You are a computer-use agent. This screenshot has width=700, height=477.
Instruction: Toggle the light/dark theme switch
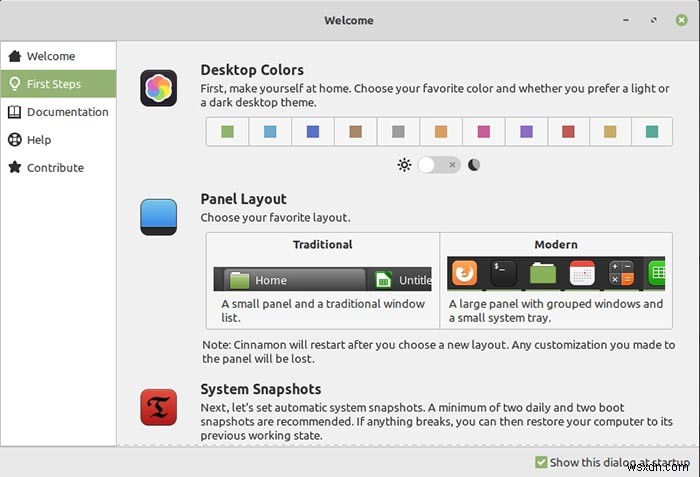439,165
